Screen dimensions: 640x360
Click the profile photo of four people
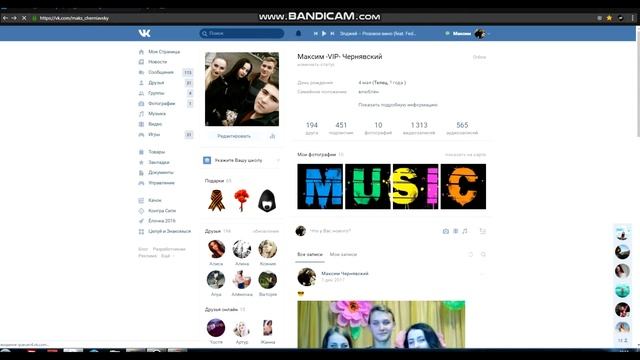[x=242, y=89]
